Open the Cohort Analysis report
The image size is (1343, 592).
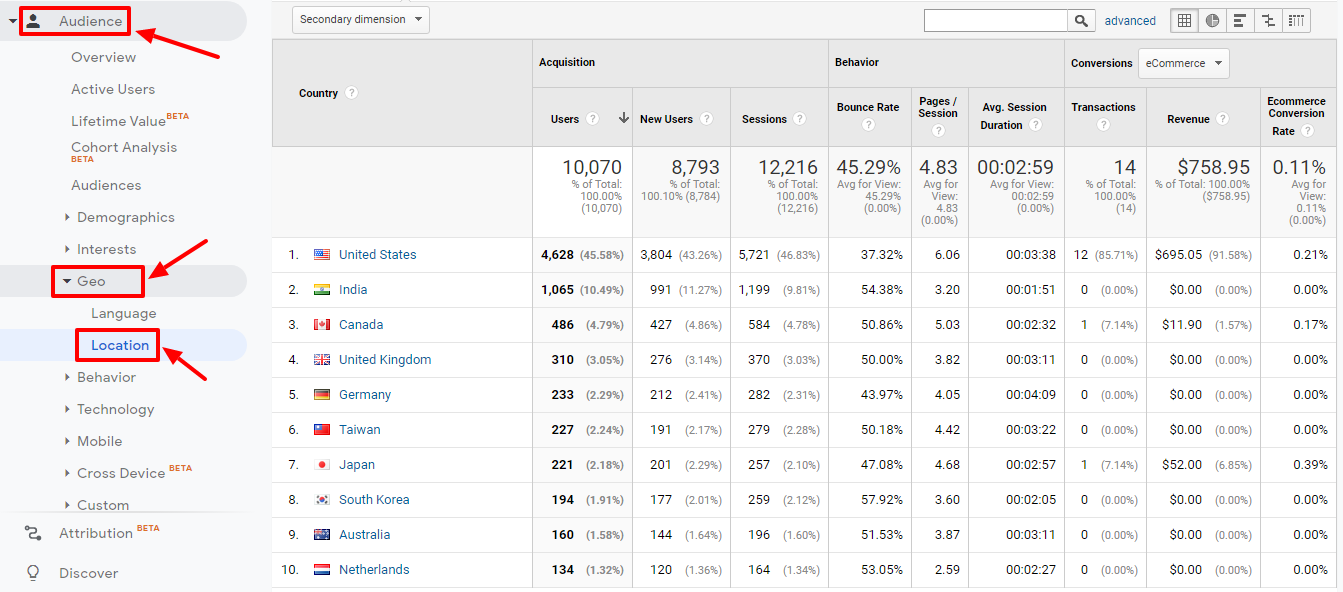(124, 148)
